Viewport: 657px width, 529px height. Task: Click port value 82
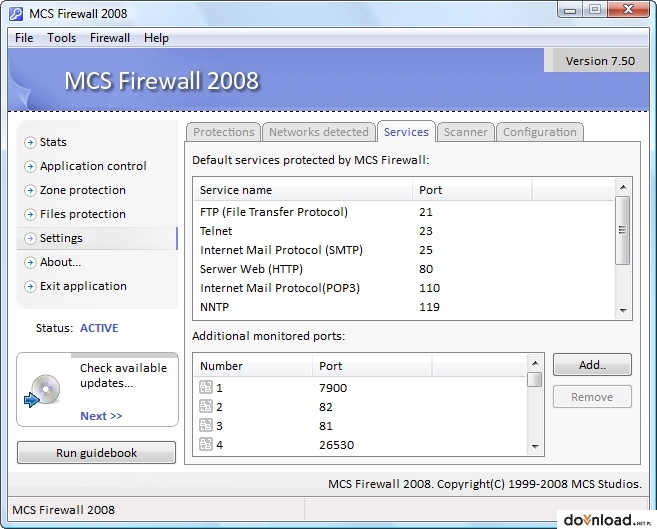tap(326, 407)
